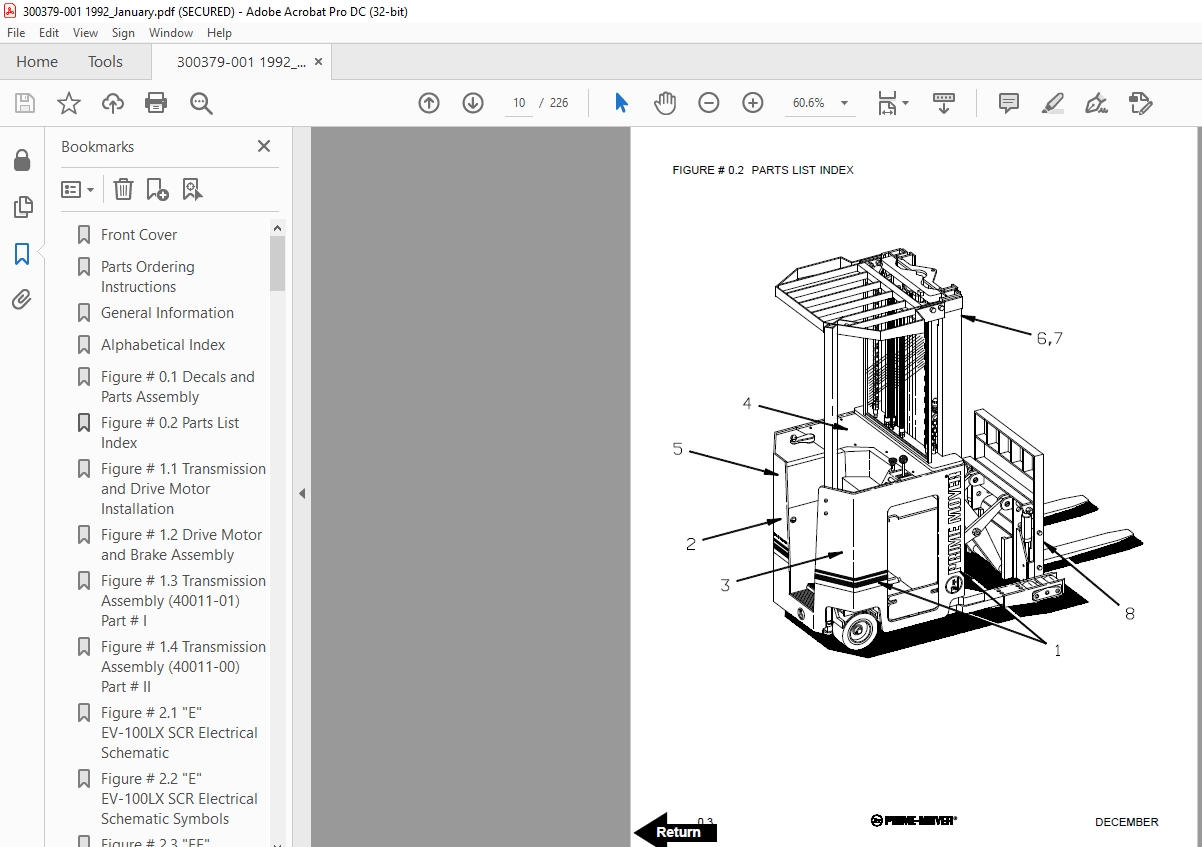Screen dimensions: 1202x847
Task: Add a comment sticky note
Action: [x=1009, y=103]
